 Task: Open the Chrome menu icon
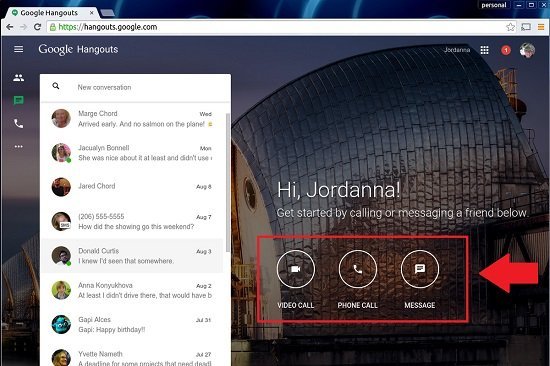541,27
